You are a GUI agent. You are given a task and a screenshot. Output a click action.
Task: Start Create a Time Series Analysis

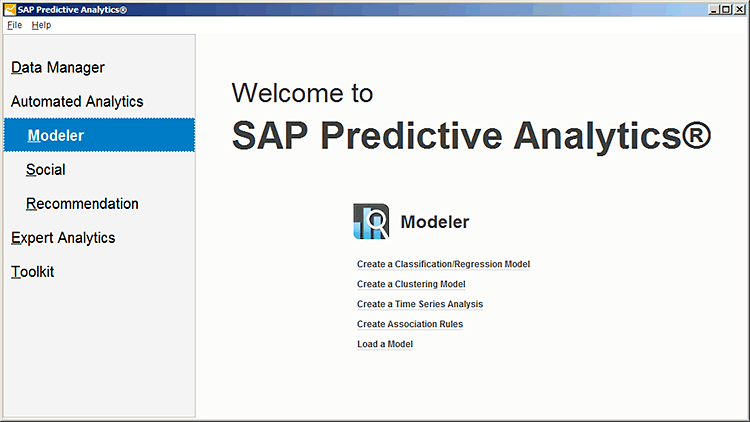420,304
